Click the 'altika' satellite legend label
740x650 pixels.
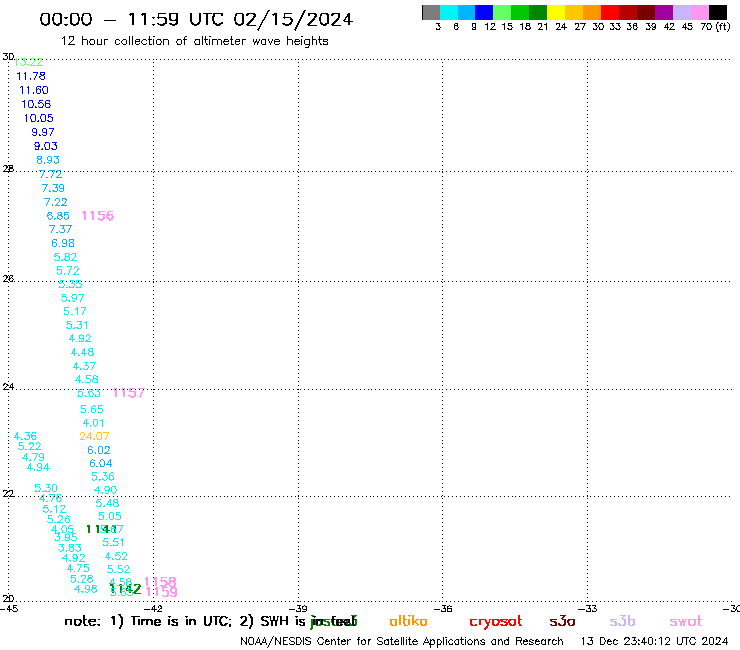pyautogui.click(x=408, y=621)
